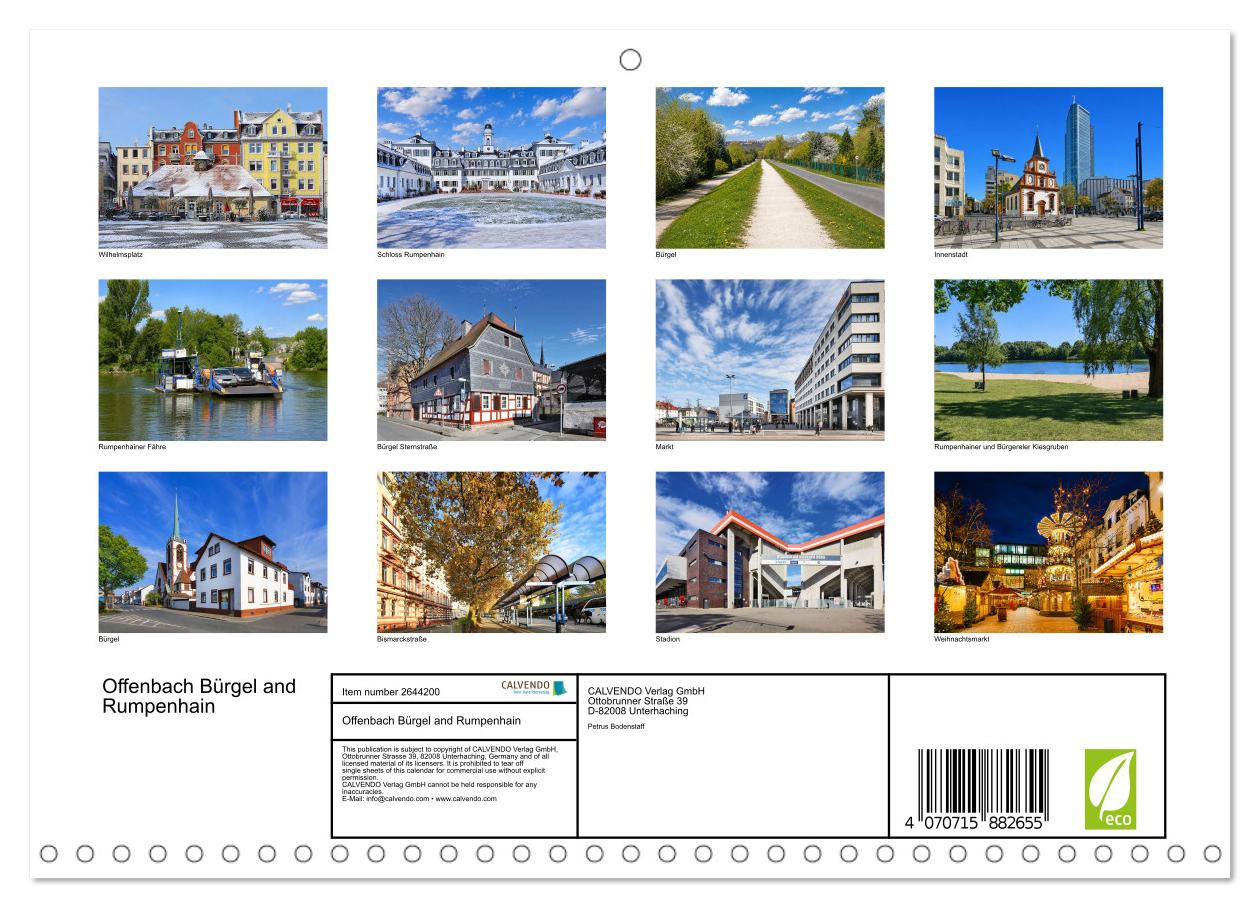Viewport: 1260px width, 908px height.
Task: Click the CALVENDO Verlag GmbH address
Action: click(x=646, y=701)
